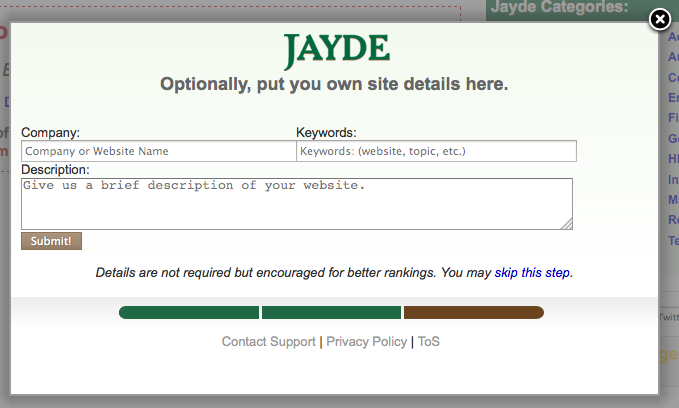Open the ToS link
Viewport: 679px width, 408px height.
(x=428, y=342)
